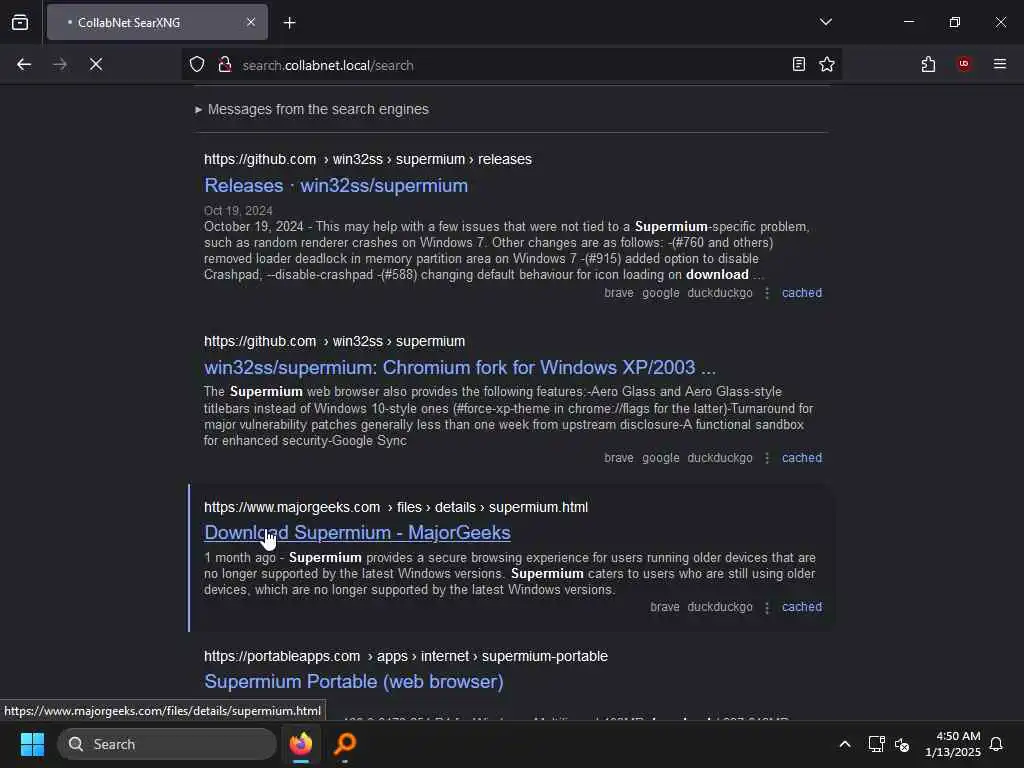1024x768 pixels.
Task: Click google engine label on Releases result
Action: [x=661, y=293]
